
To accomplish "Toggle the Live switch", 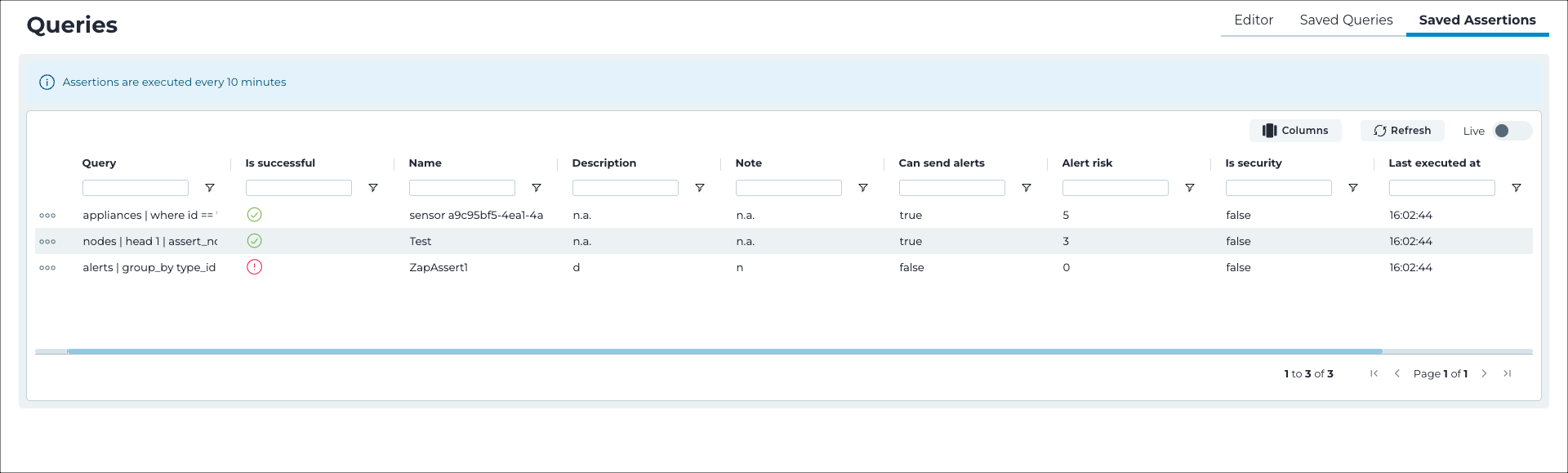I will pos(1512,131).
